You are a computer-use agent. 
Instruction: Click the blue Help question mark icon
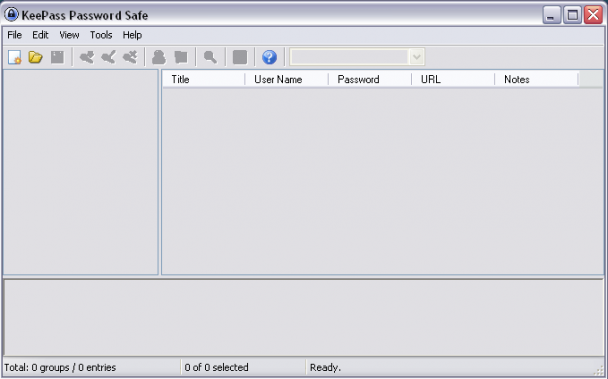click(269, 57)
